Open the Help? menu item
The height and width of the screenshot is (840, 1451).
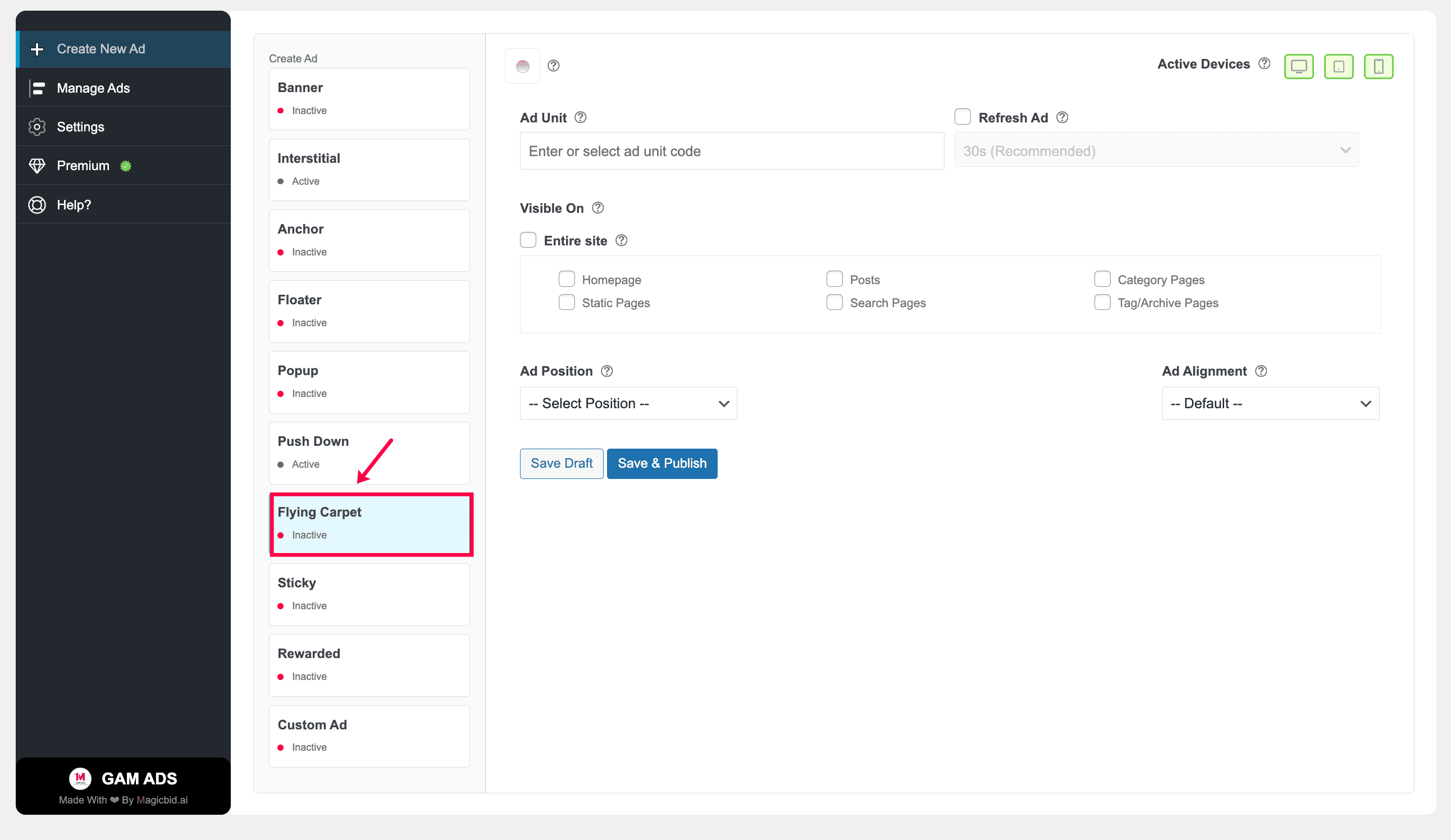[x=123, y=205]
